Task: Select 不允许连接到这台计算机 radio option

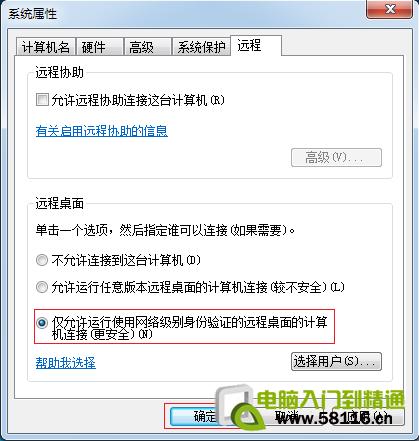Action: [42, 260]
